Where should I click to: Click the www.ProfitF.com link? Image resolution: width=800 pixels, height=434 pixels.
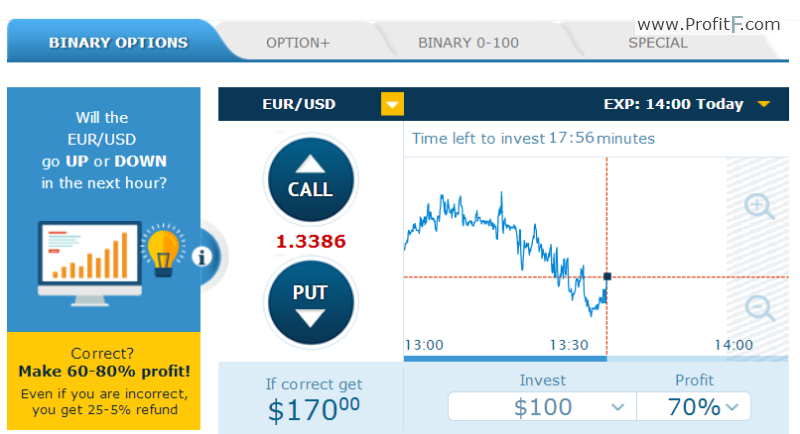click(709, 24)
